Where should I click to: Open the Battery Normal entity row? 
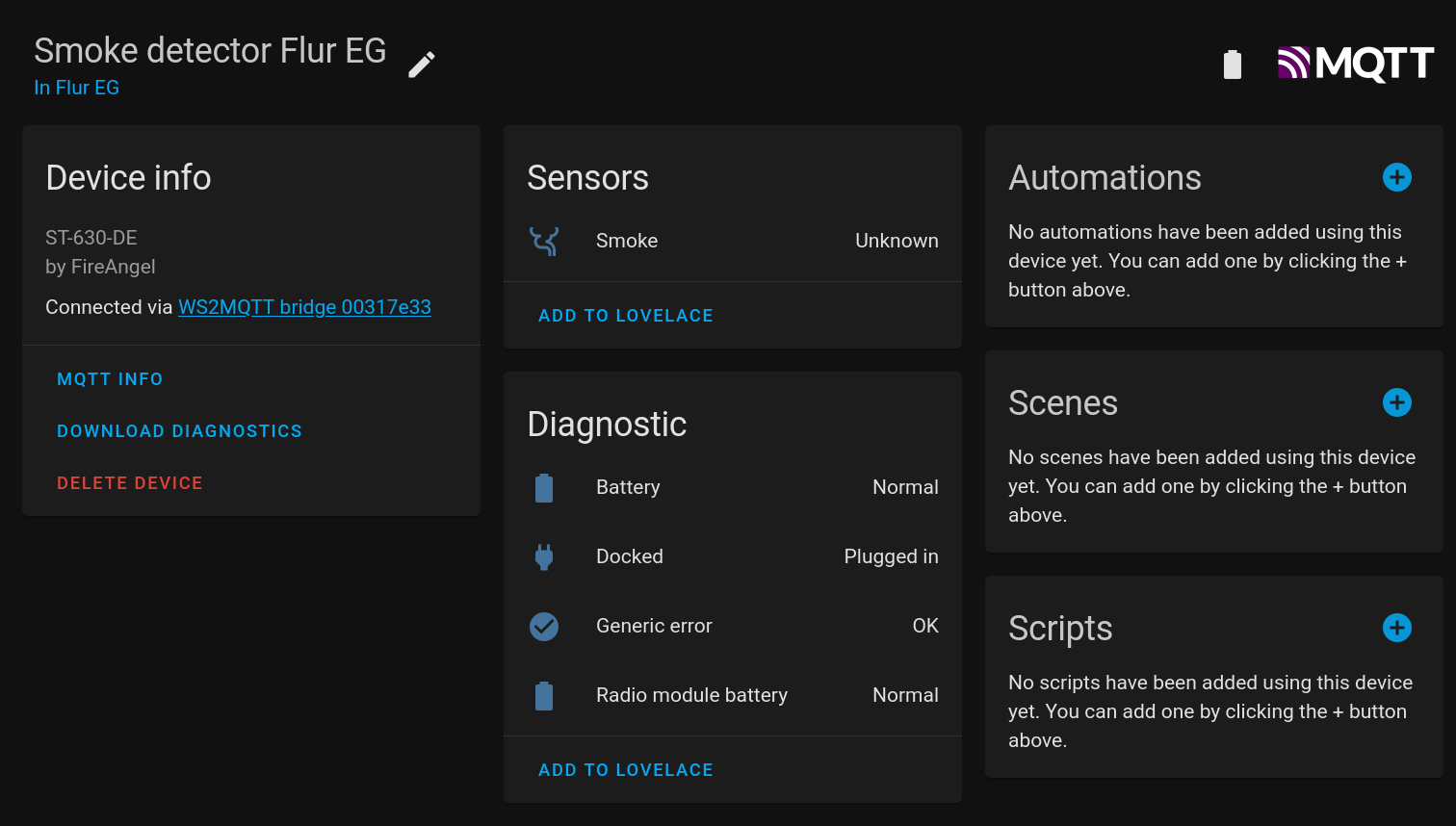733,487
